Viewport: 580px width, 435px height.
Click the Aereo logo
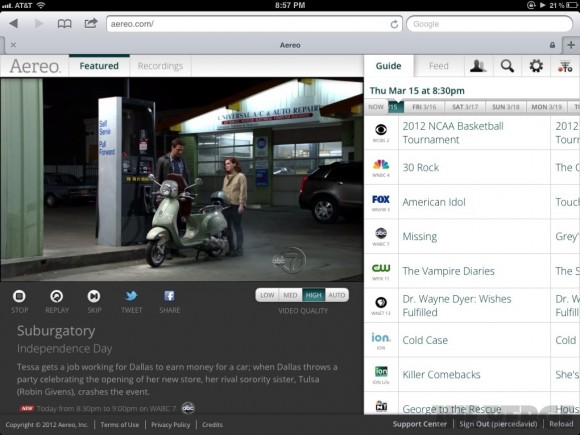(x=35, y=66)
